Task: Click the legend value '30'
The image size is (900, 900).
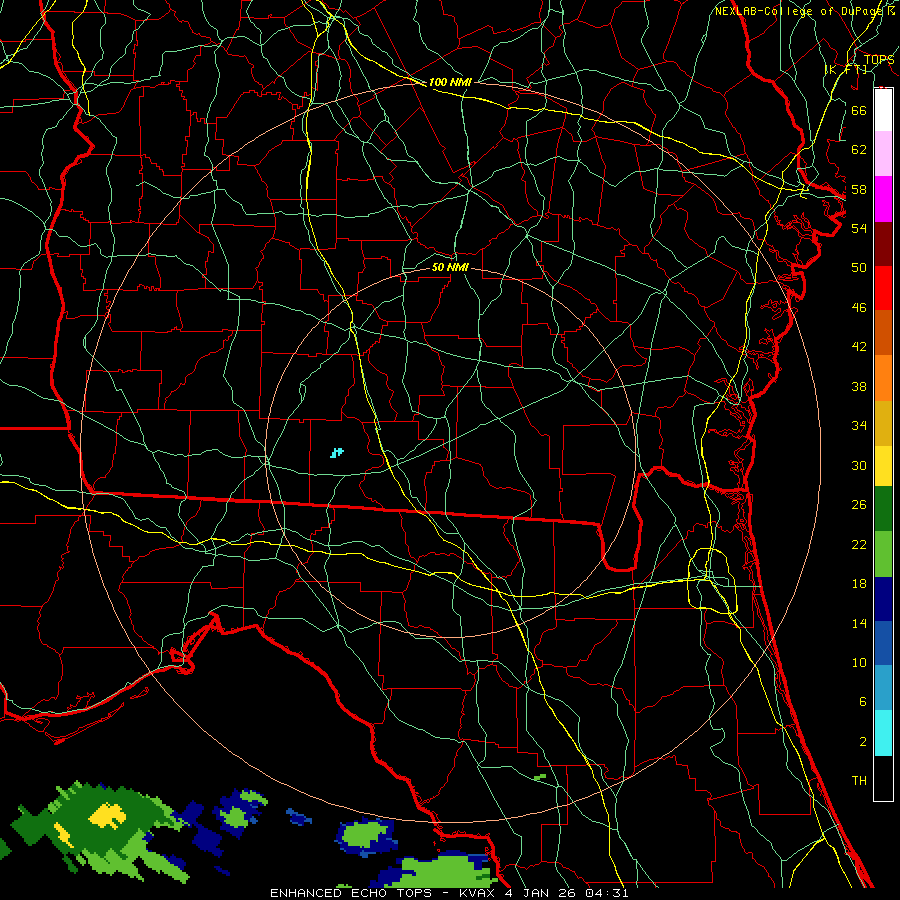Action: click(x=859, y=465)
